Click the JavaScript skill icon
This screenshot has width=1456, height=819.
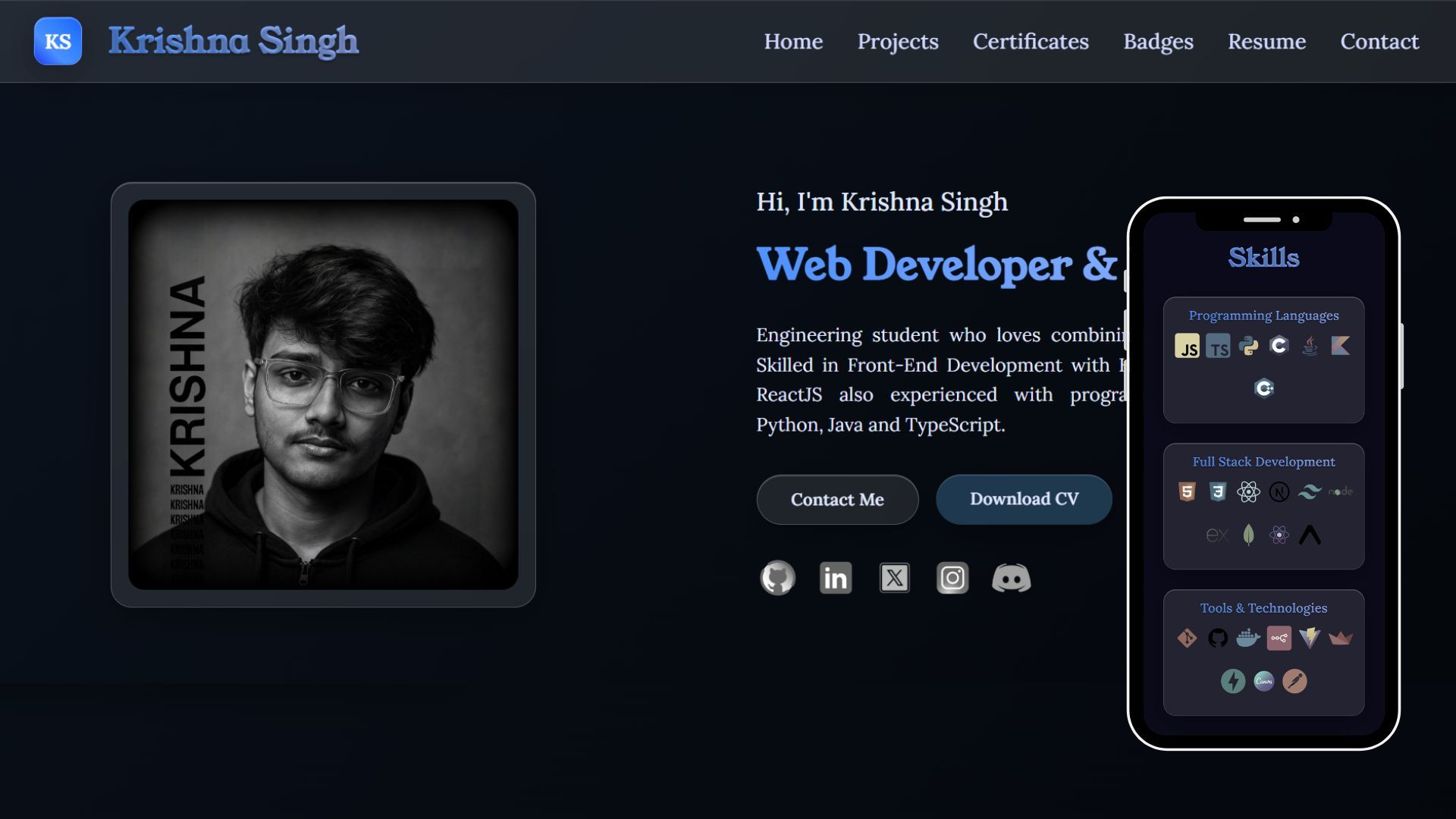[1188, 346]
